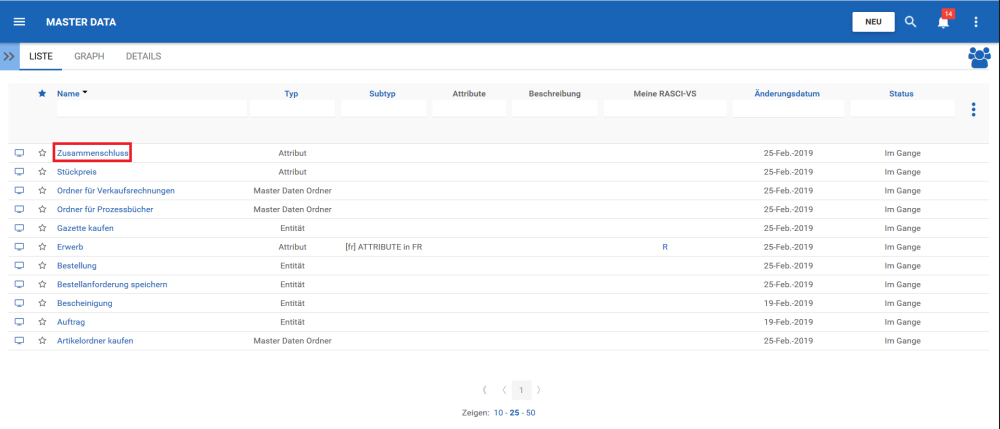Image resolution: width=1000 pixels, height=429 pixels.
Task: Switch to the GRAPH tab
Action: 89,56
